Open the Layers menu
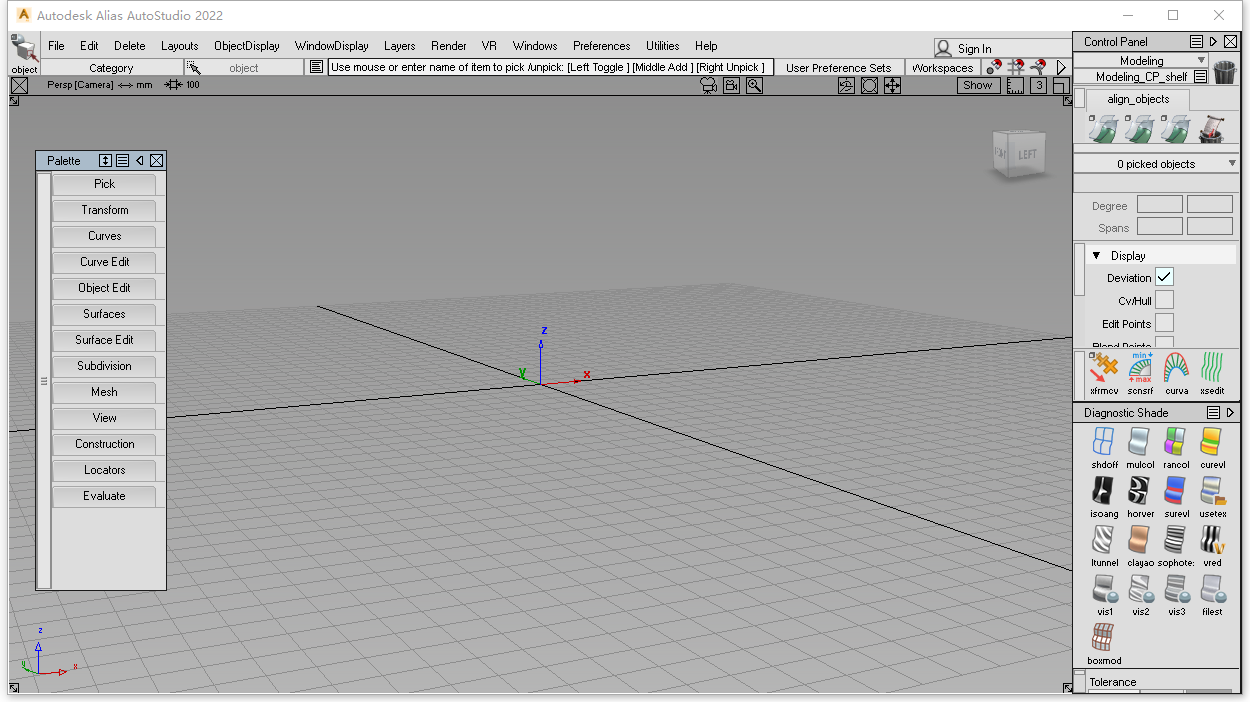The image size is (1250, 702). [399, 46]
